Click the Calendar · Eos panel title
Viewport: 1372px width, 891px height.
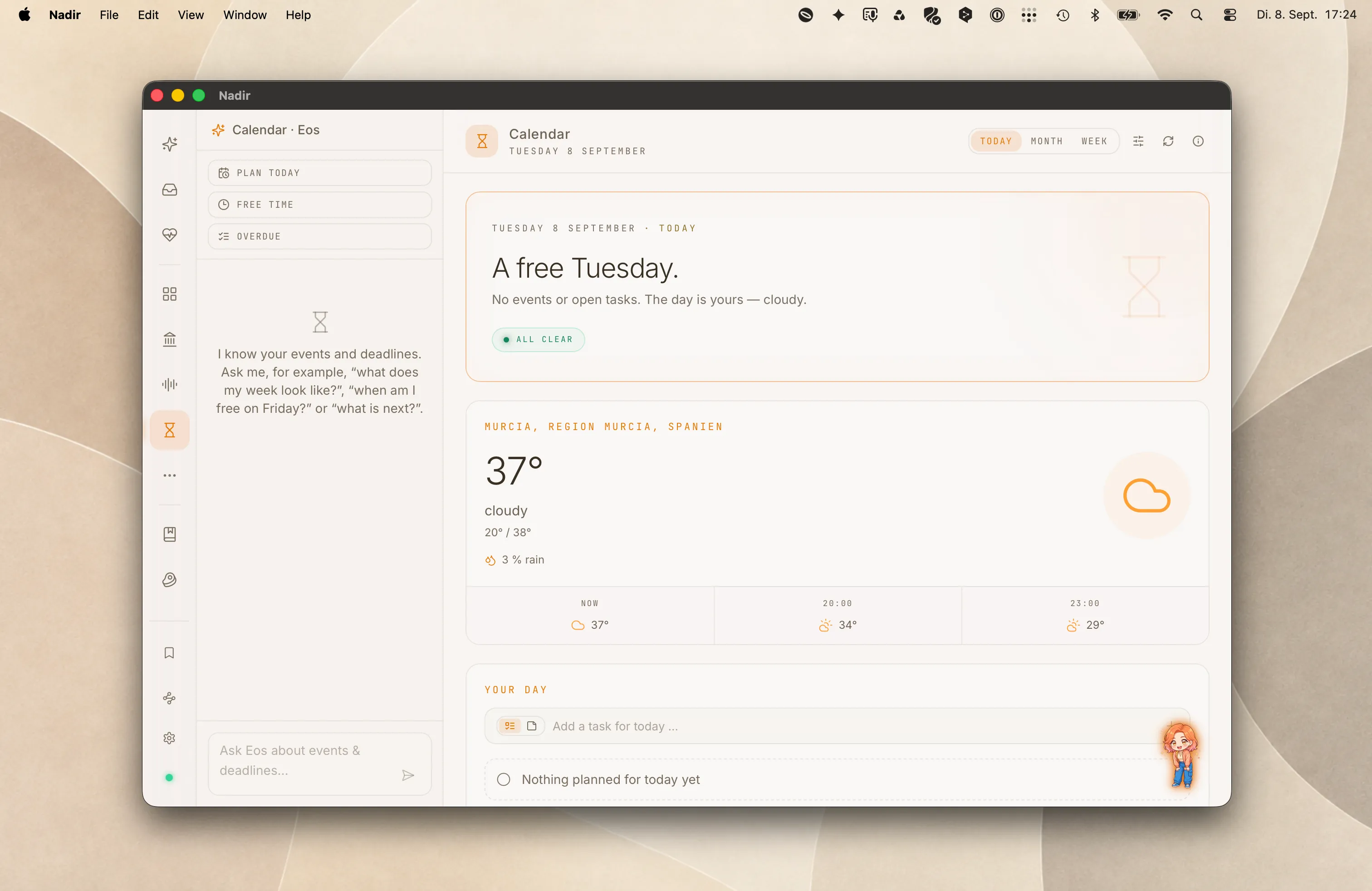pyautogui.click(x=275, y=130)
